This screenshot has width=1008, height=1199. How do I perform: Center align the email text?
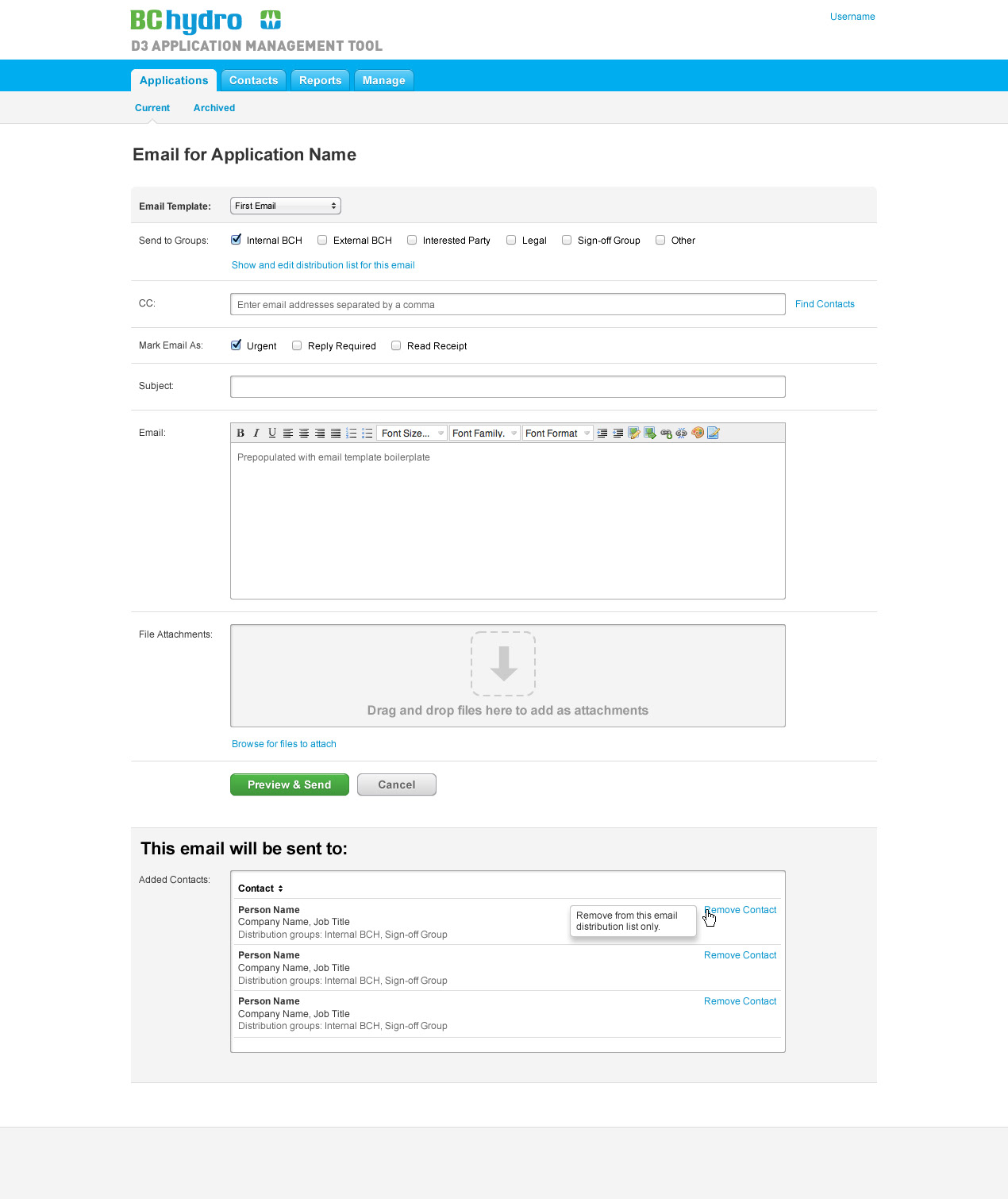[304, 433]
